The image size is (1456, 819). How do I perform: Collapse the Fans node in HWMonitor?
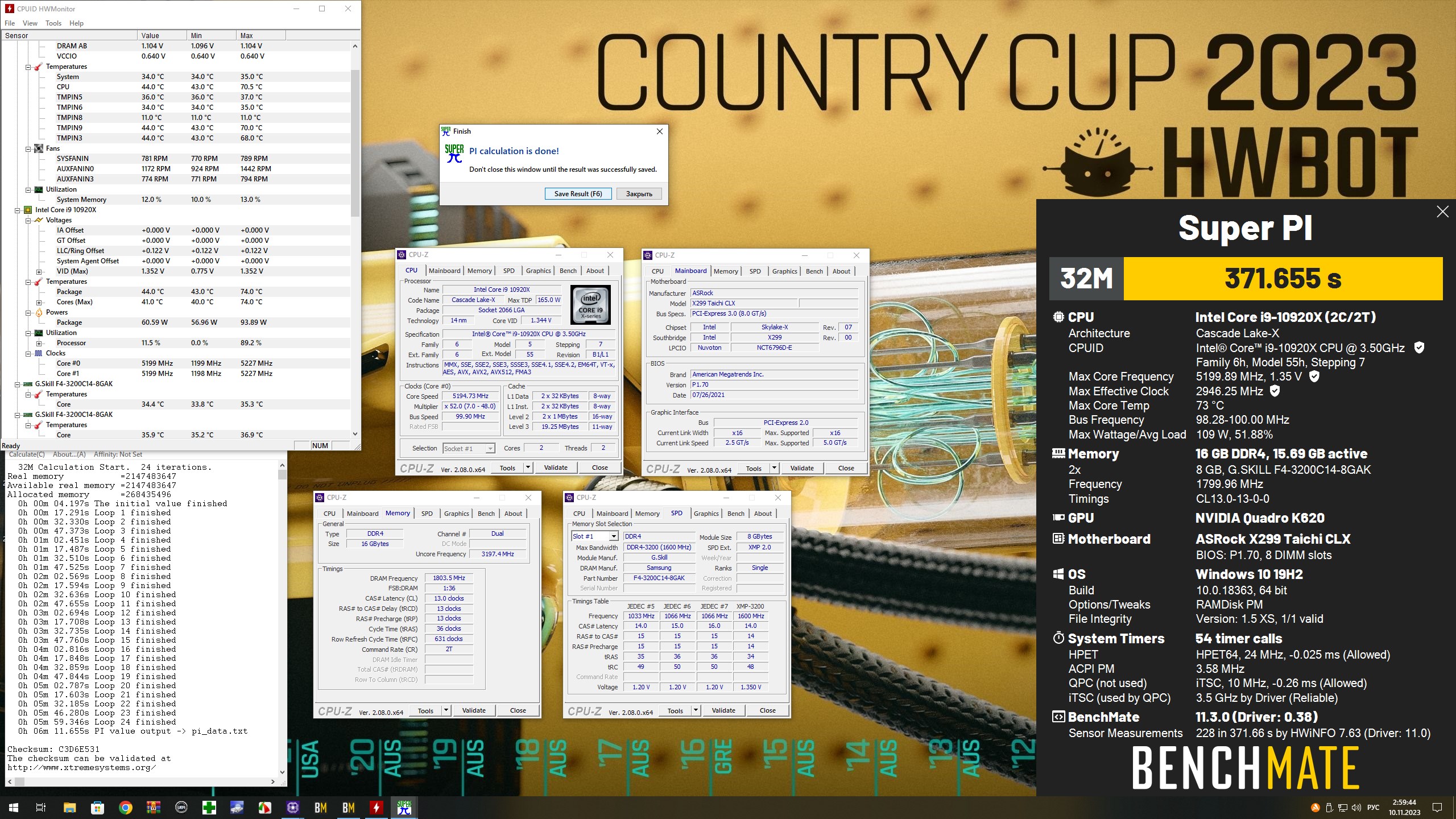click(x=28, y=148)
